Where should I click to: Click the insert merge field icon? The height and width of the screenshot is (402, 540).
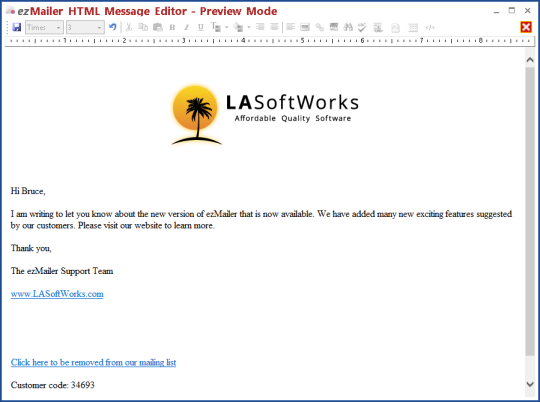(x=378, y=28)
